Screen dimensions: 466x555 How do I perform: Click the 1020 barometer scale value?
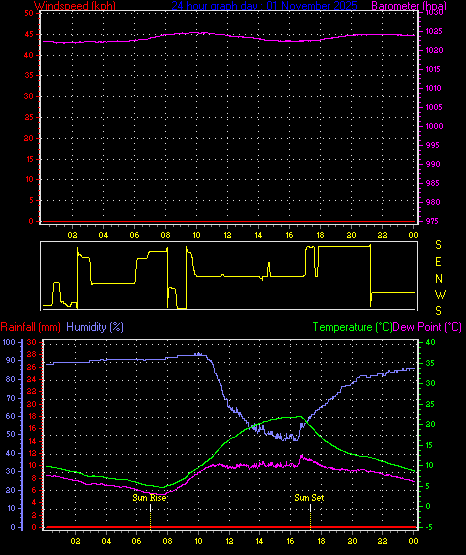(434, 51)
